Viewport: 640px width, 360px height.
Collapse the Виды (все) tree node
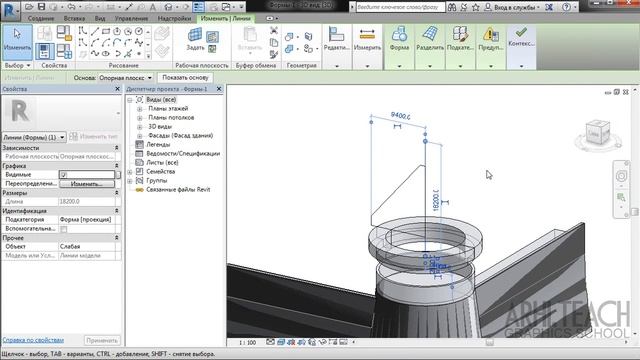(130, 100)
